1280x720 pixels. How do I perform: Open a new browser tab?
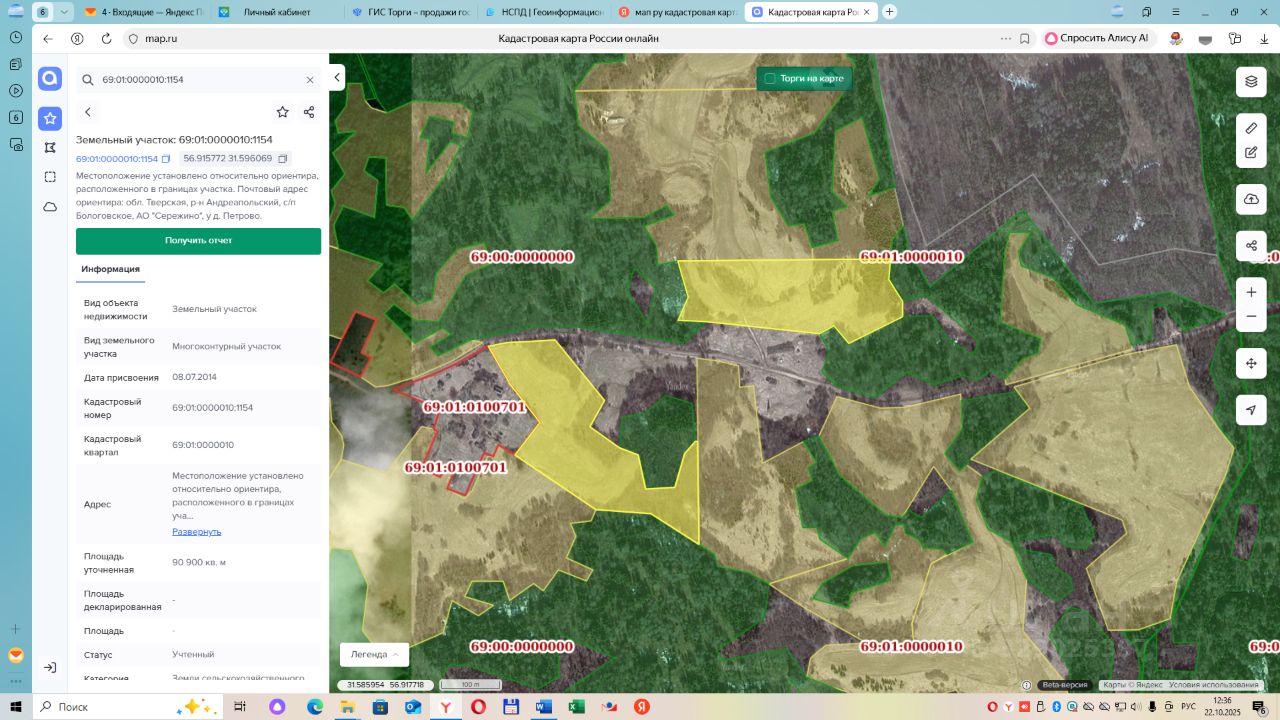[x=890, y=12]
